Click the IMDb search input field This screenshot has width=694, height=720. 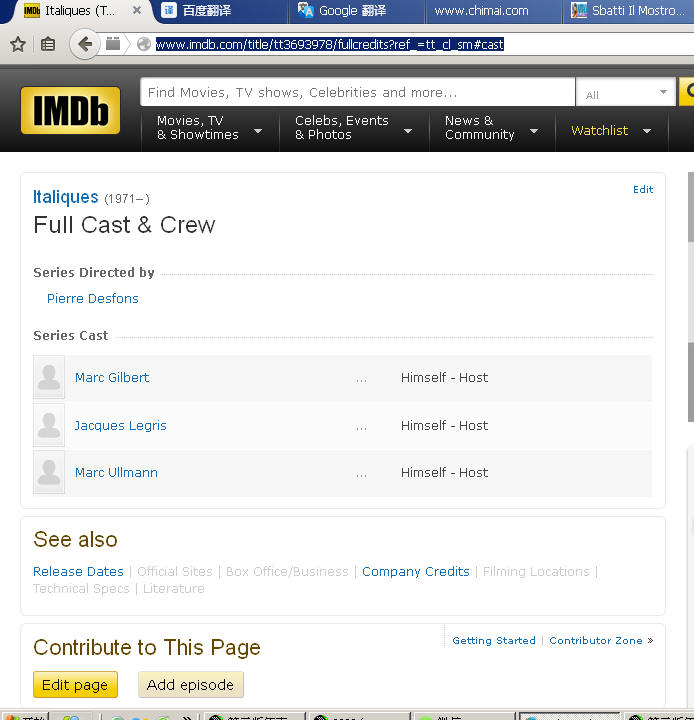click(x=357, y=92)
